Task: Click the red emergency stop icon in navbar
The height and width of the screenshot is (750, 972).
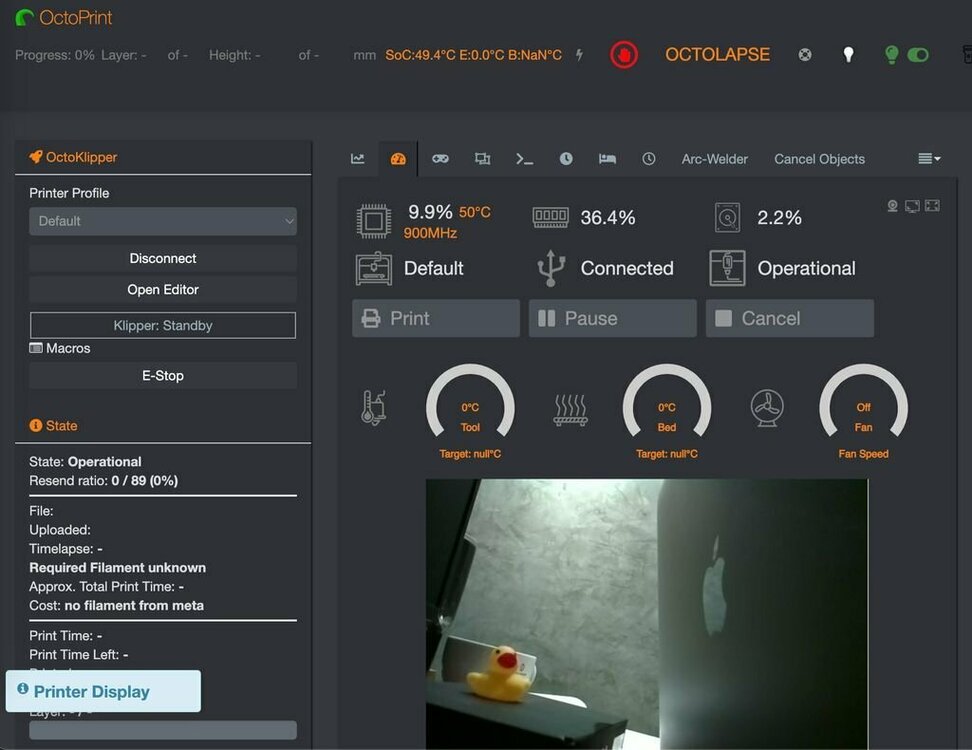Action: [624, 55]
